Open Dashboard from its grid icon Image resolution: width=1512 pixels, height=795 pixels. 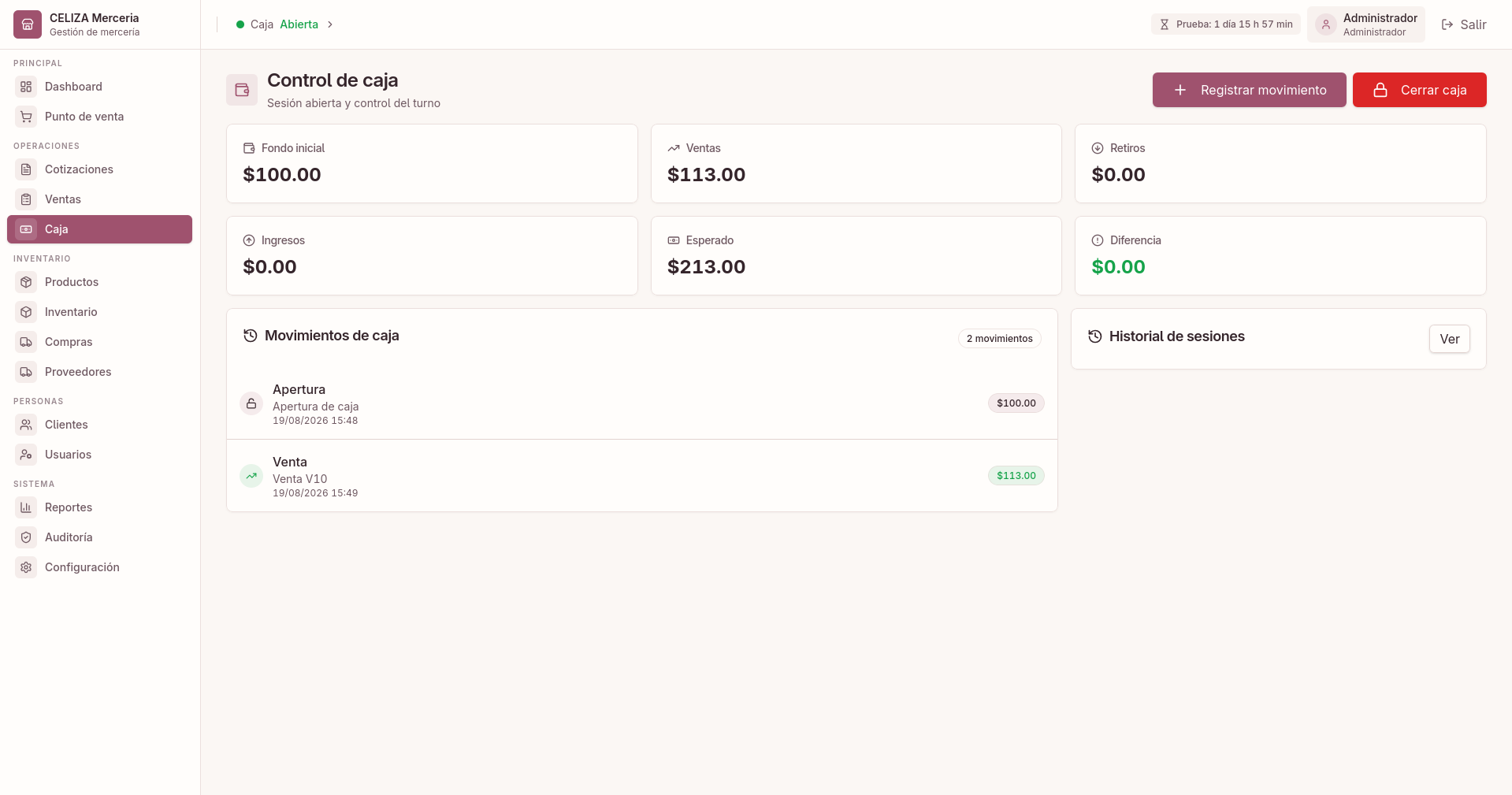coord(26,87)
